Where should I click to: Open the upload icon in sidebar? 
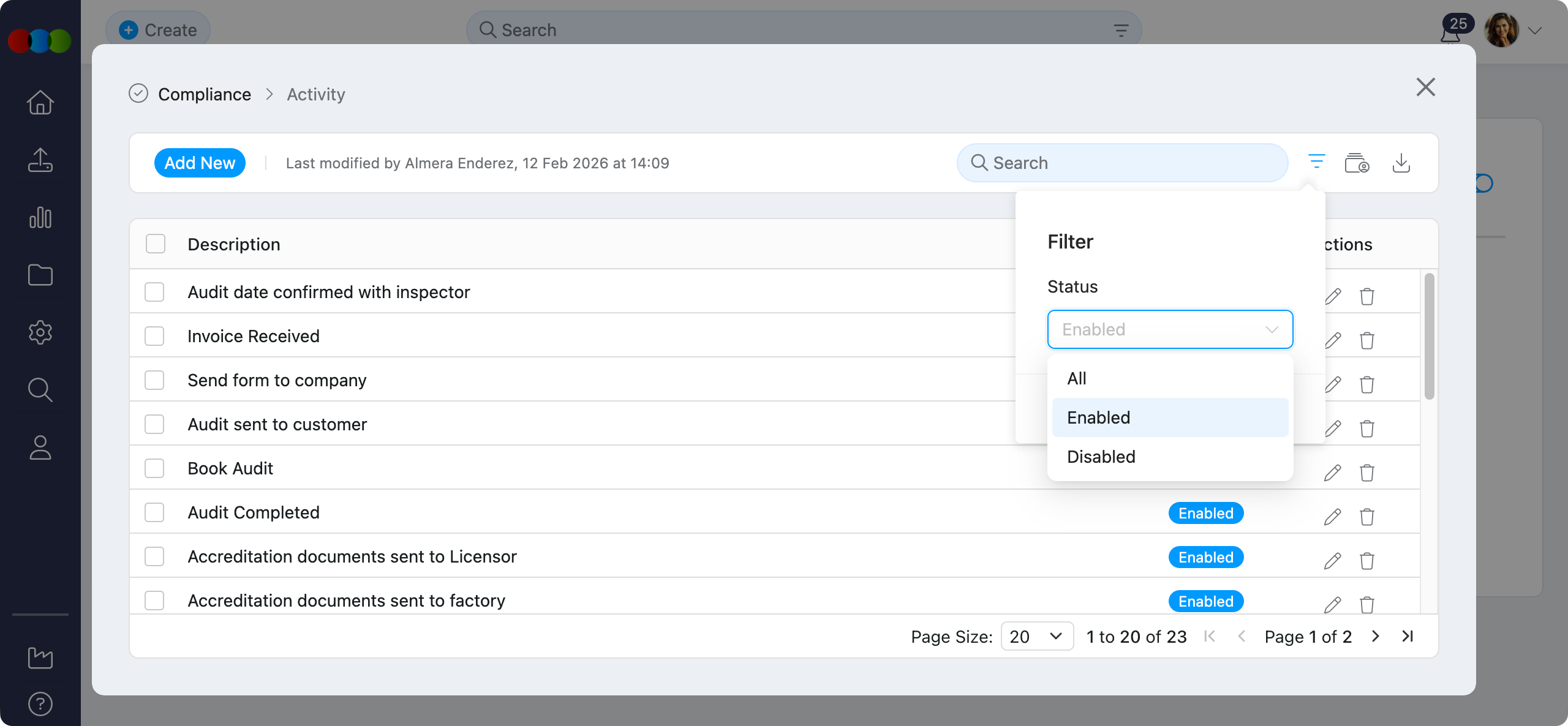40,160
